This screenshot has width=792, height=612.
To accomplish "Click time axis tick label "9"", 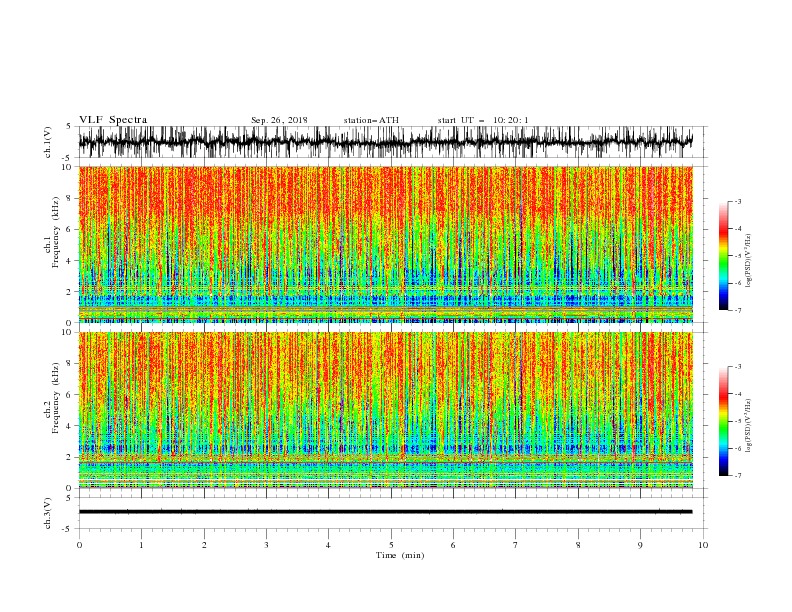I will 640,545.
